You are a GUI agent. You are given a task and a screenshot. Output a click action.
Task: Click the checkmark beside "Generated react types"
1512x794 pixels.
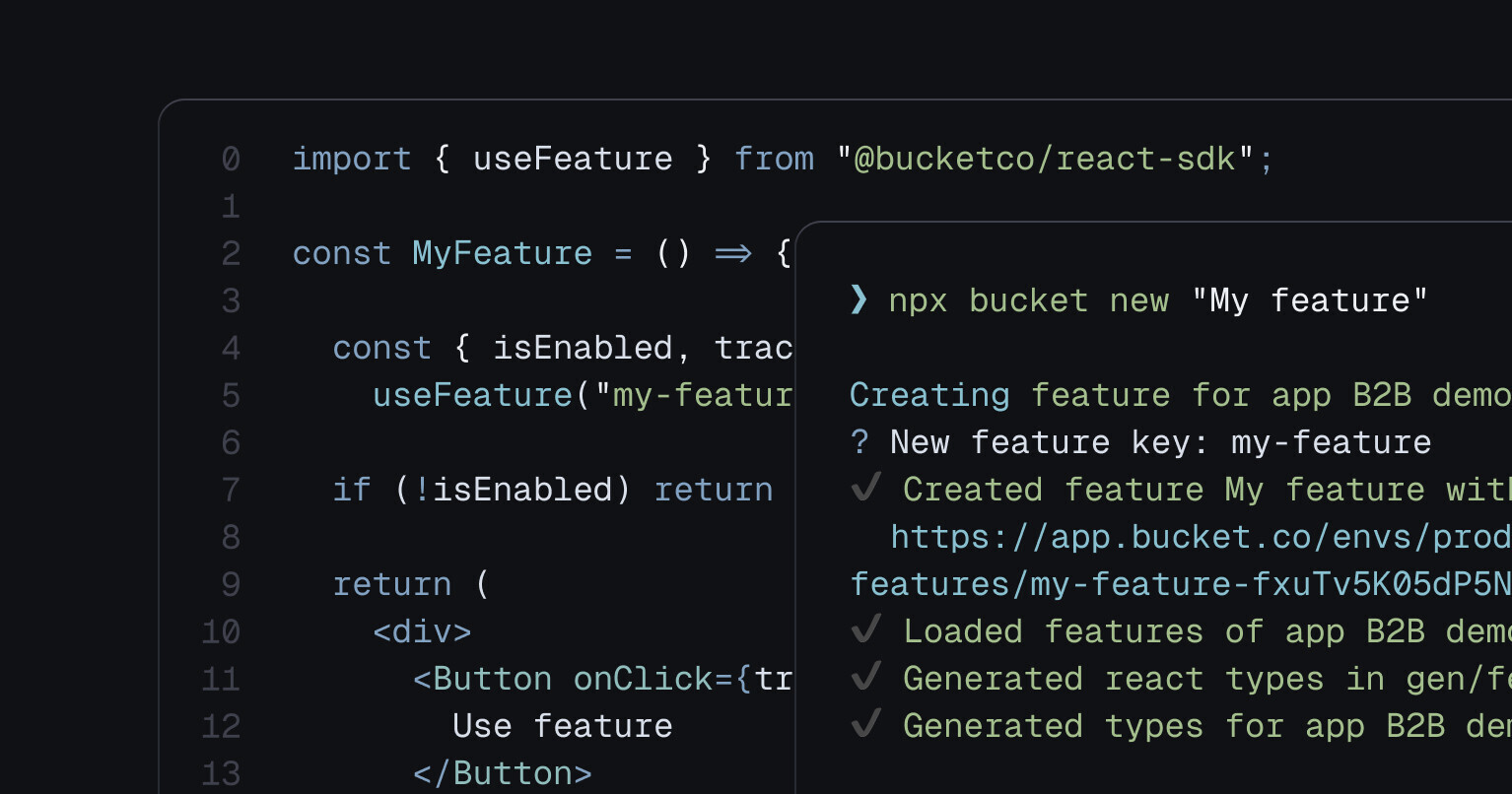(x=865, y=677)
